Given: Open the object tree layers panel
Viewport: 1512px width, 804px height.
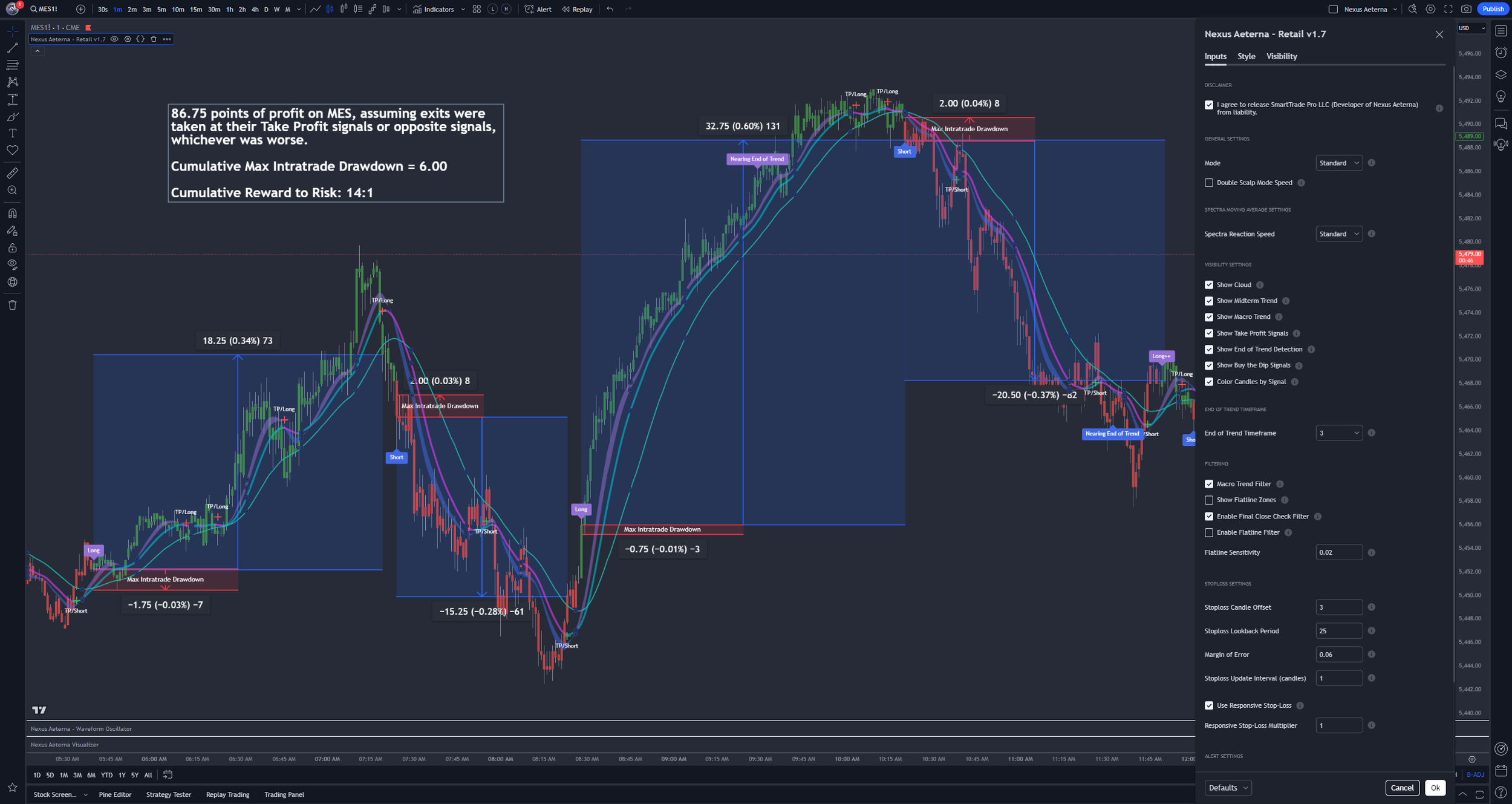Looking at the screenshot, I should [1501, 74].
